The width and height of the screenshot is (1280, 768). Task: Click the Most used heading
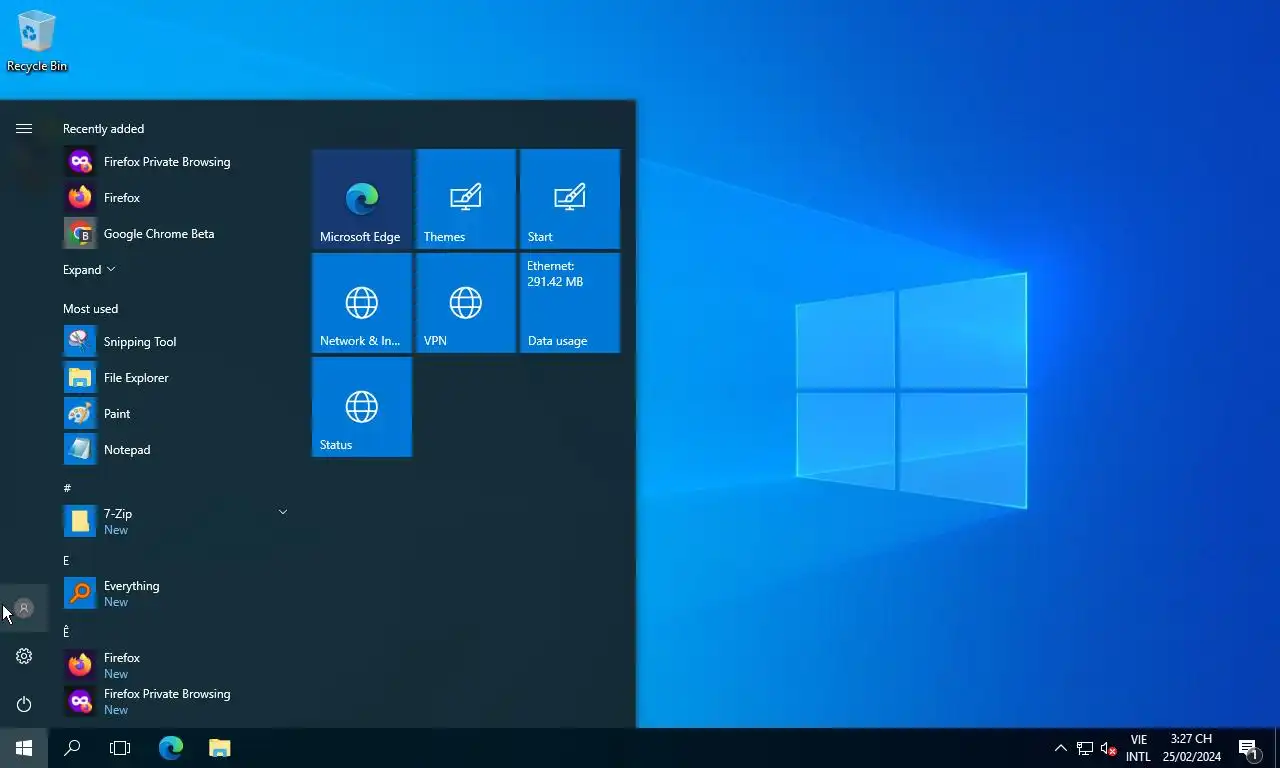(x=90, y=309)
